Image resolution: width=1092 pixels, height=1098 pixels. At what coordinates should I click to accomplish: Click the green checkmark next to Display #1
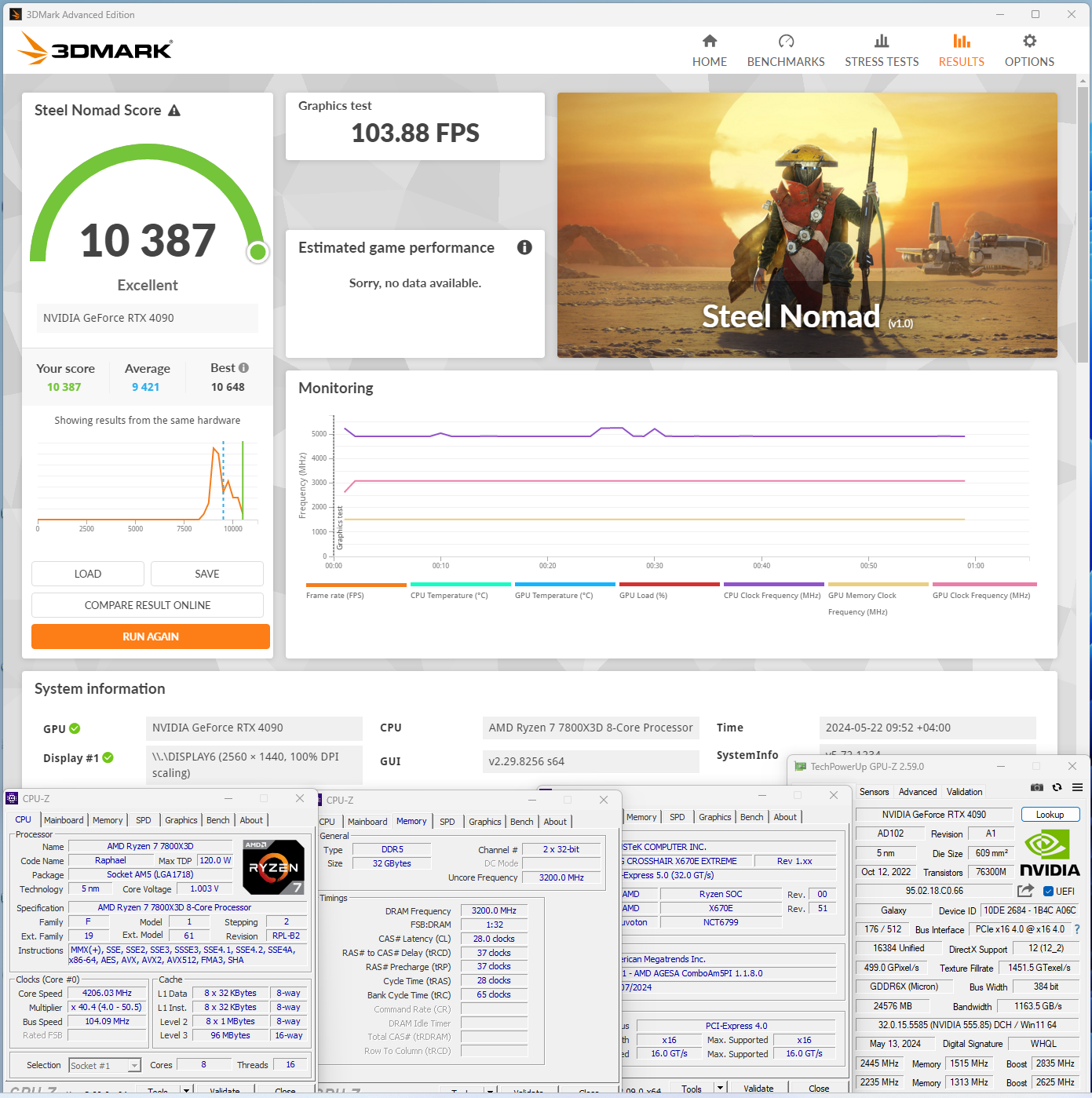108,757
